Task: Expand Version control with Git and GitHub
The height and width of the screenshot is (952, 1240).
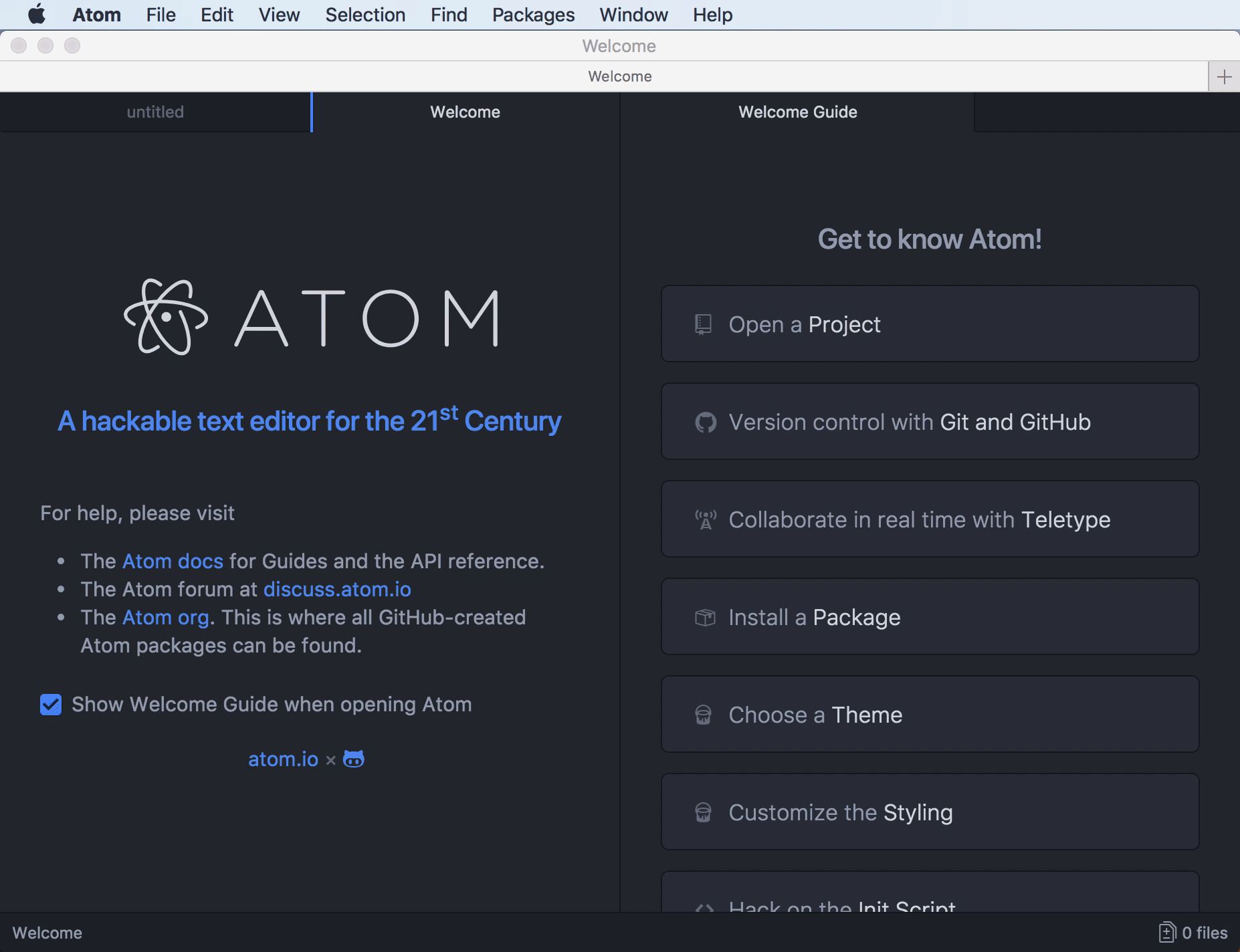Action: pyautogui.click(x=930, y=421)
